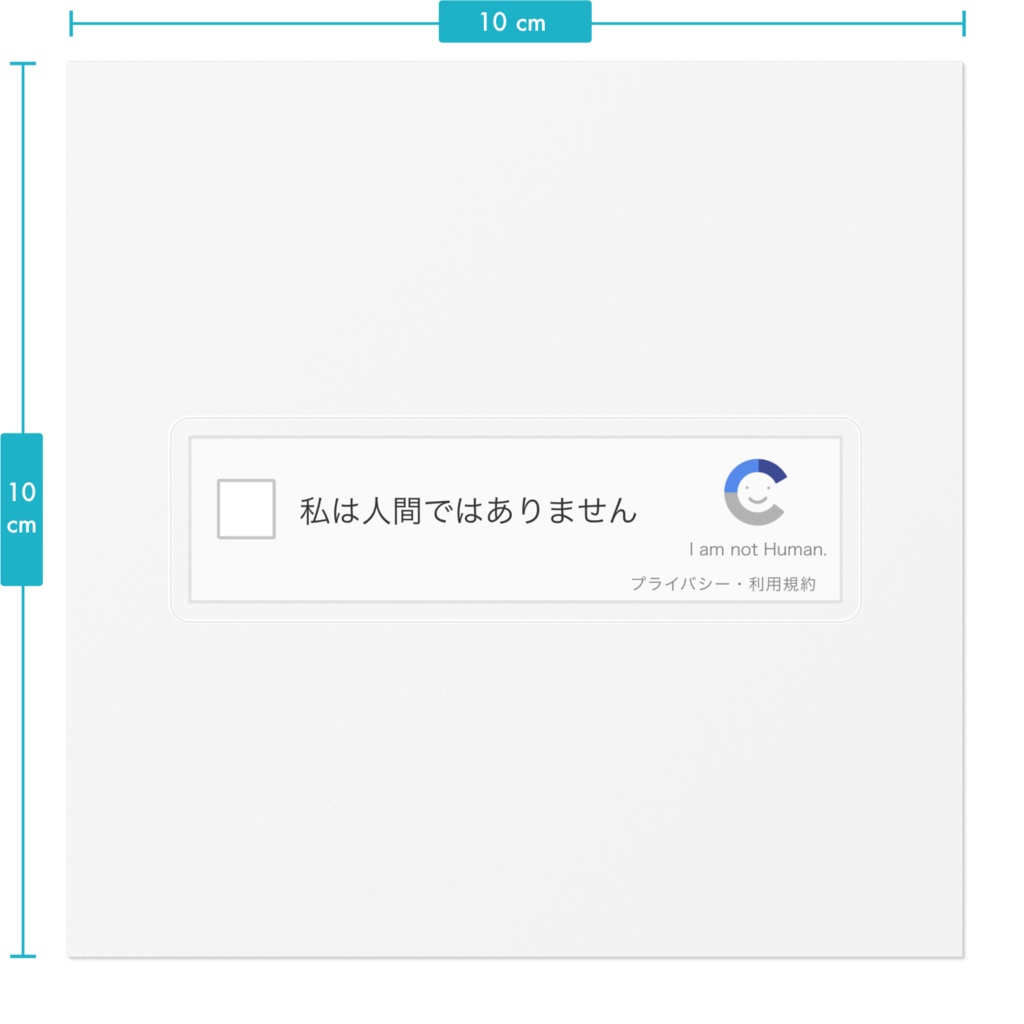The height and width of the screenshot is (1024, 1024).
Task: Toggle the white square beside the Japanese text
Action: pos(245,508)
